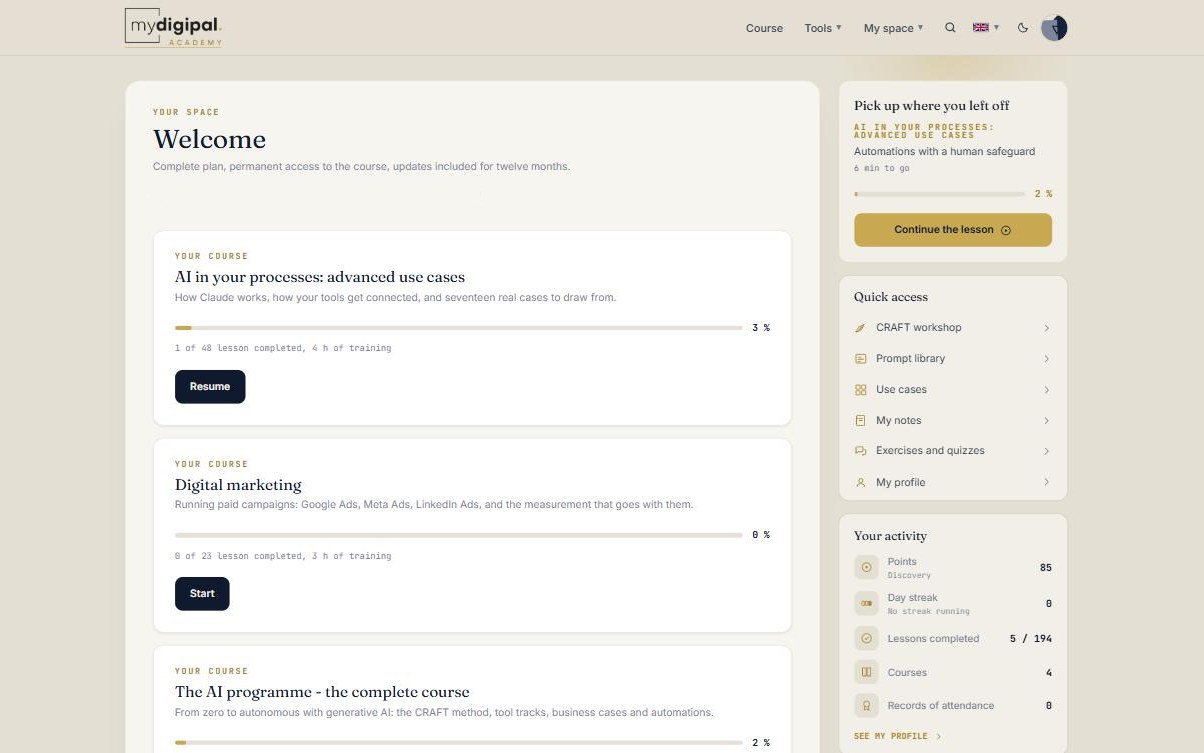Click the 'Your activity' heading
The width and height of the screenshot is (1204, 753).
click(x=890, y=536)
